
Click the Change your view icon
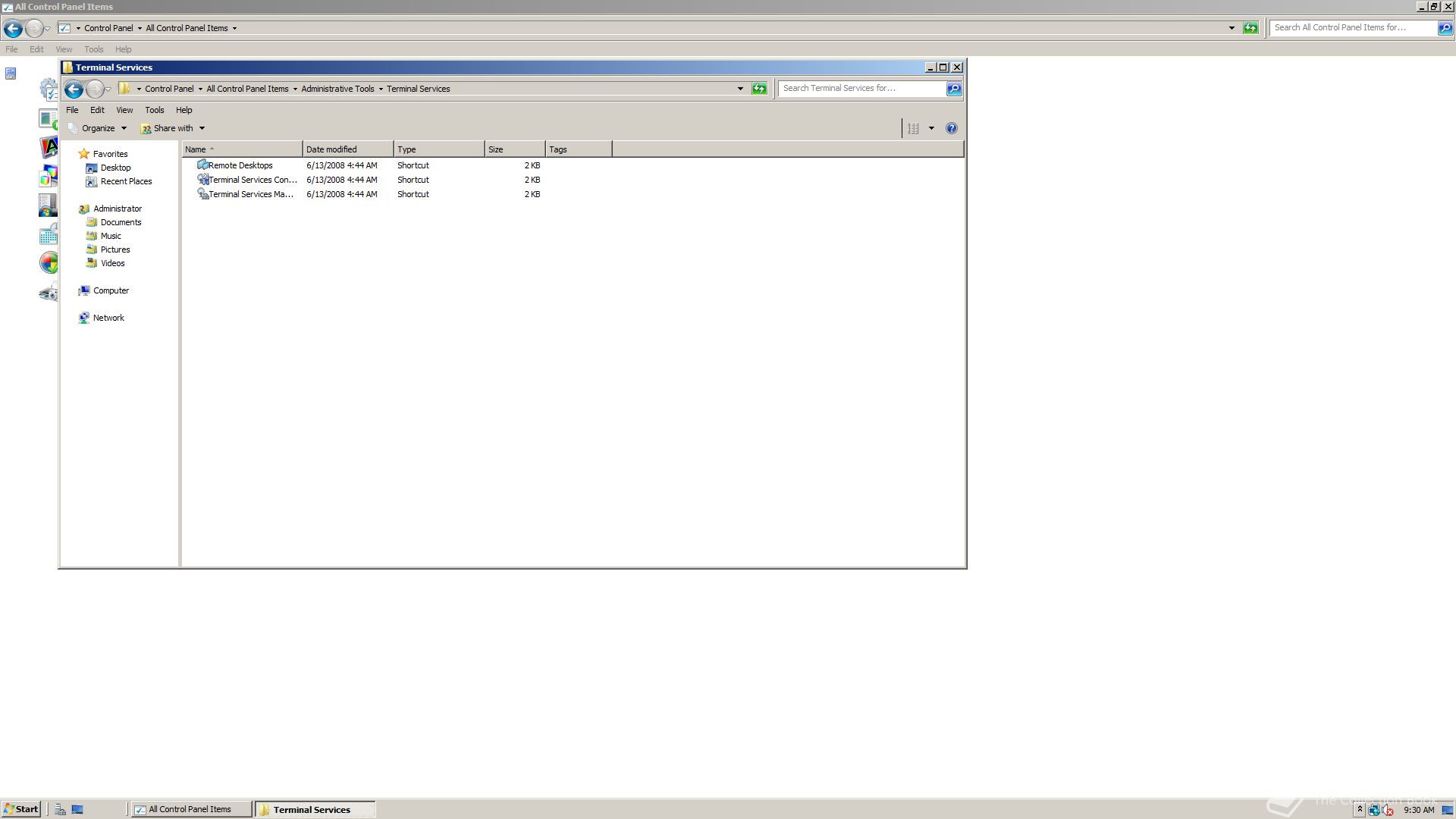pyautogui.click(x=914, y=128)
